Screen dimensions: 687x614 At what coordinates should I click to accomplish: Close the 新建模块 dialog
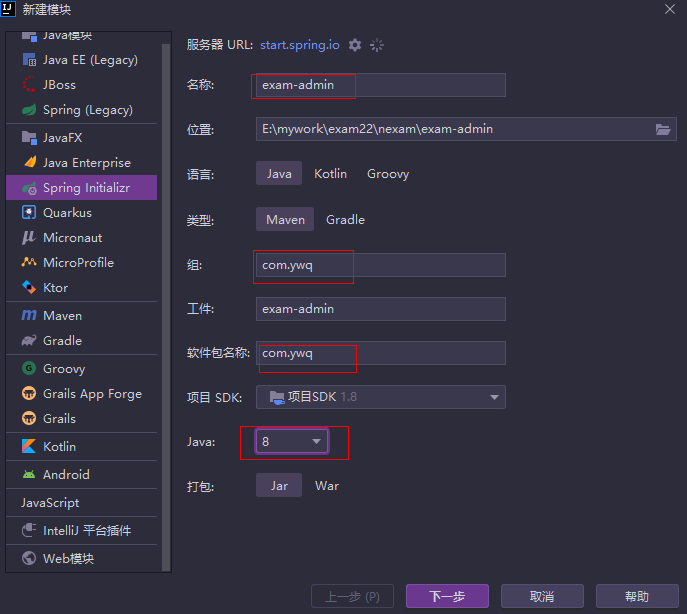[x=669, y=9]
